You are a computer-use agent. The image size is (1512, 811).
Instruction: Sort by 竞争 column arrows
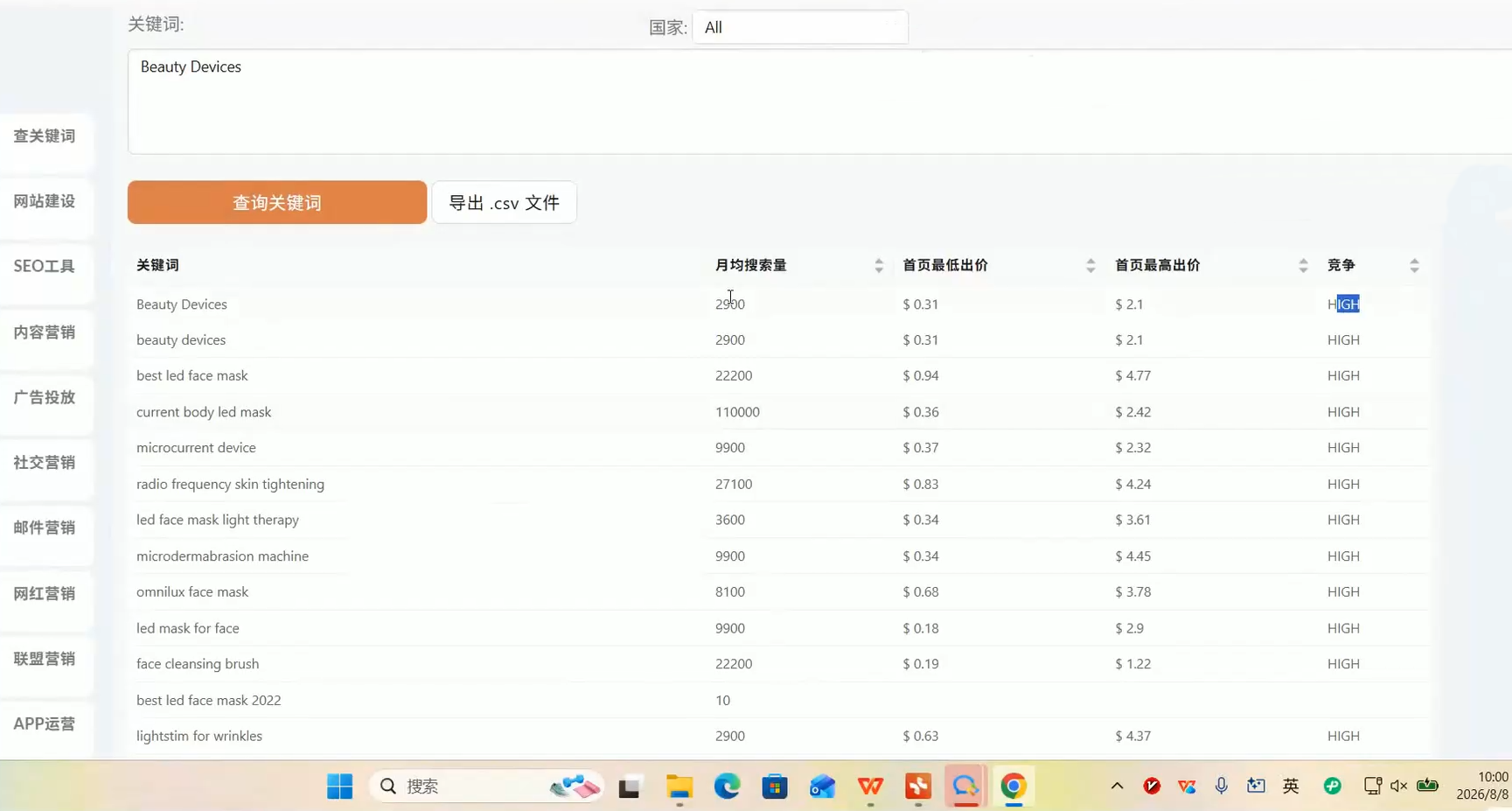coord(1414,266)
